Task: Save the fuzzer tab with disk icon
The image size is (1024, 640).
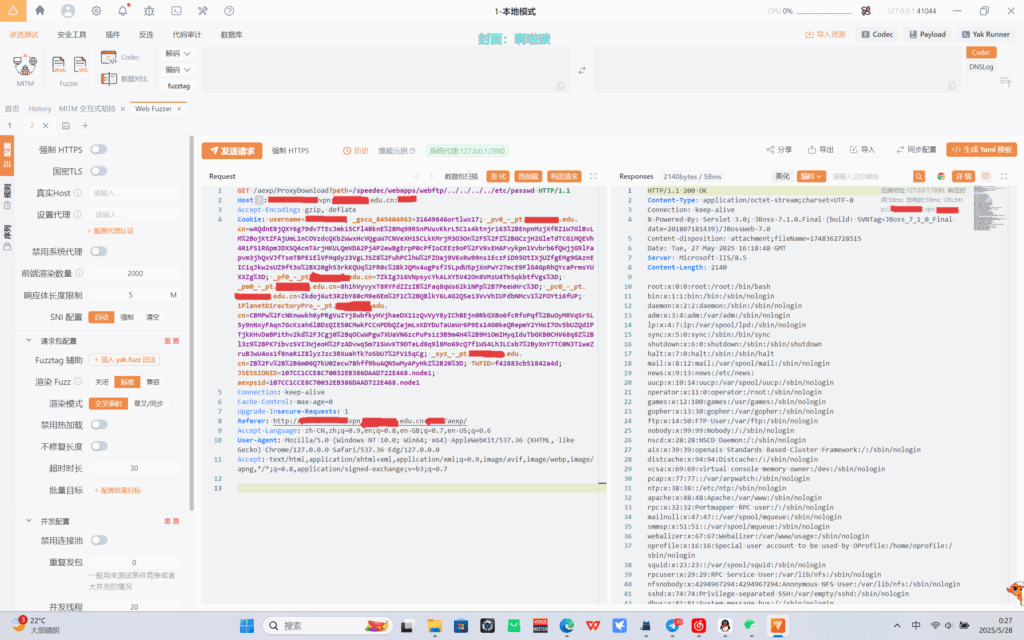Action: pyautogui.click(x=65, y=126)
